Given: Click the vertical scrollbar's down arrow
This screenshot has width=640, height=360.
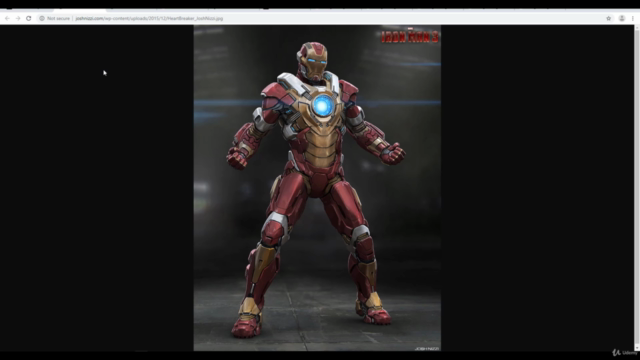Looking at the screenshot, I should [637, 348].
